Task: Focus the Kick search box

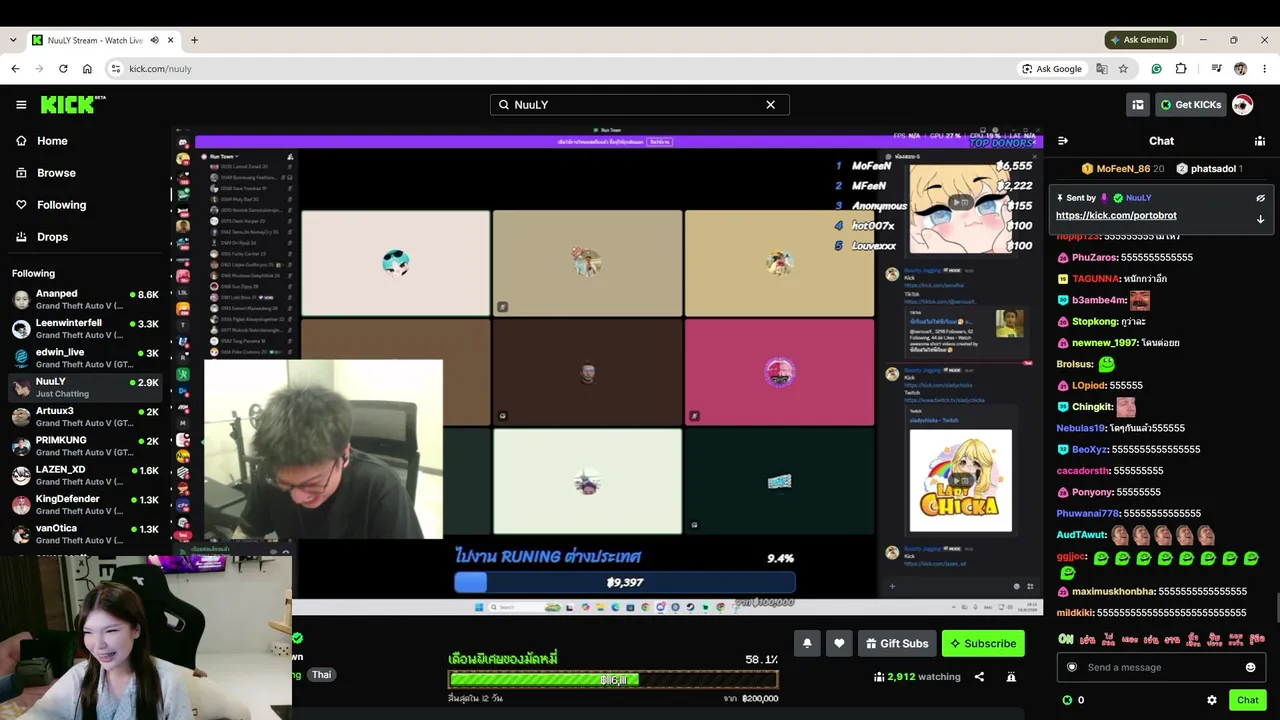Action: pyautogui.click(x=640, y=105)
